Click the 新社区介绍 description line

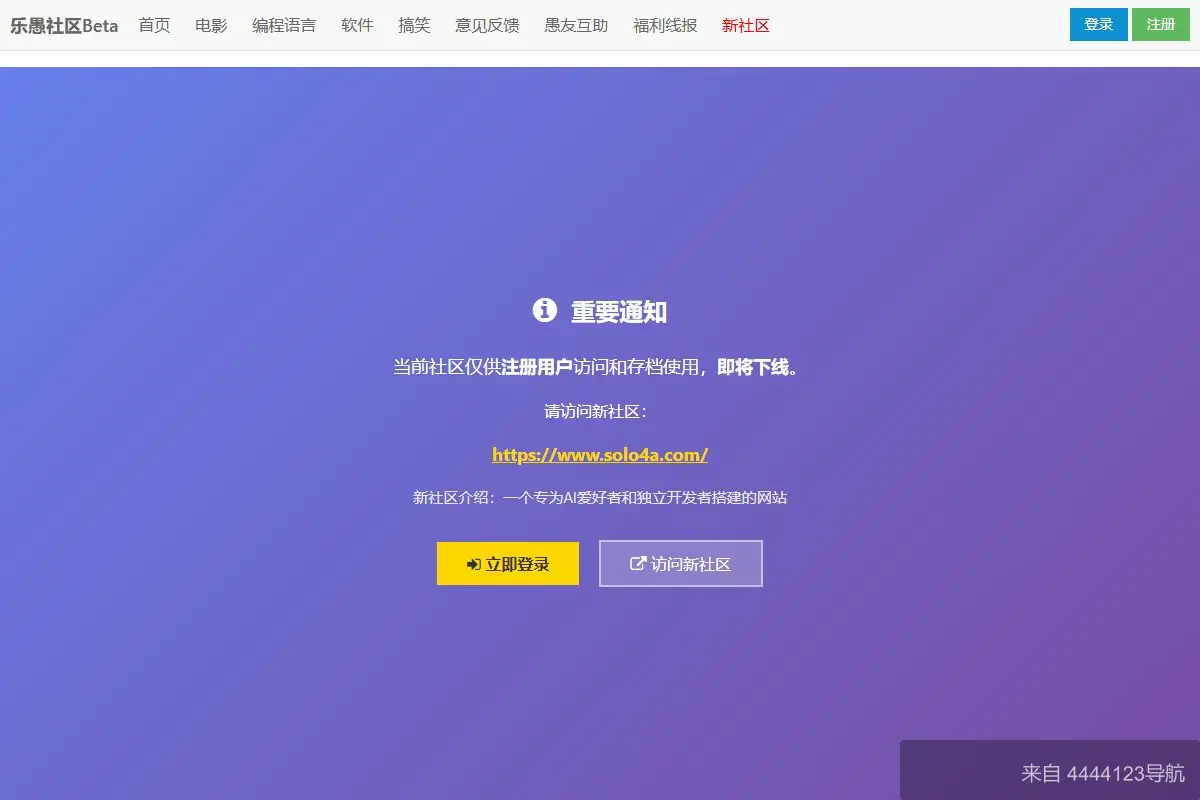point(600,497)
